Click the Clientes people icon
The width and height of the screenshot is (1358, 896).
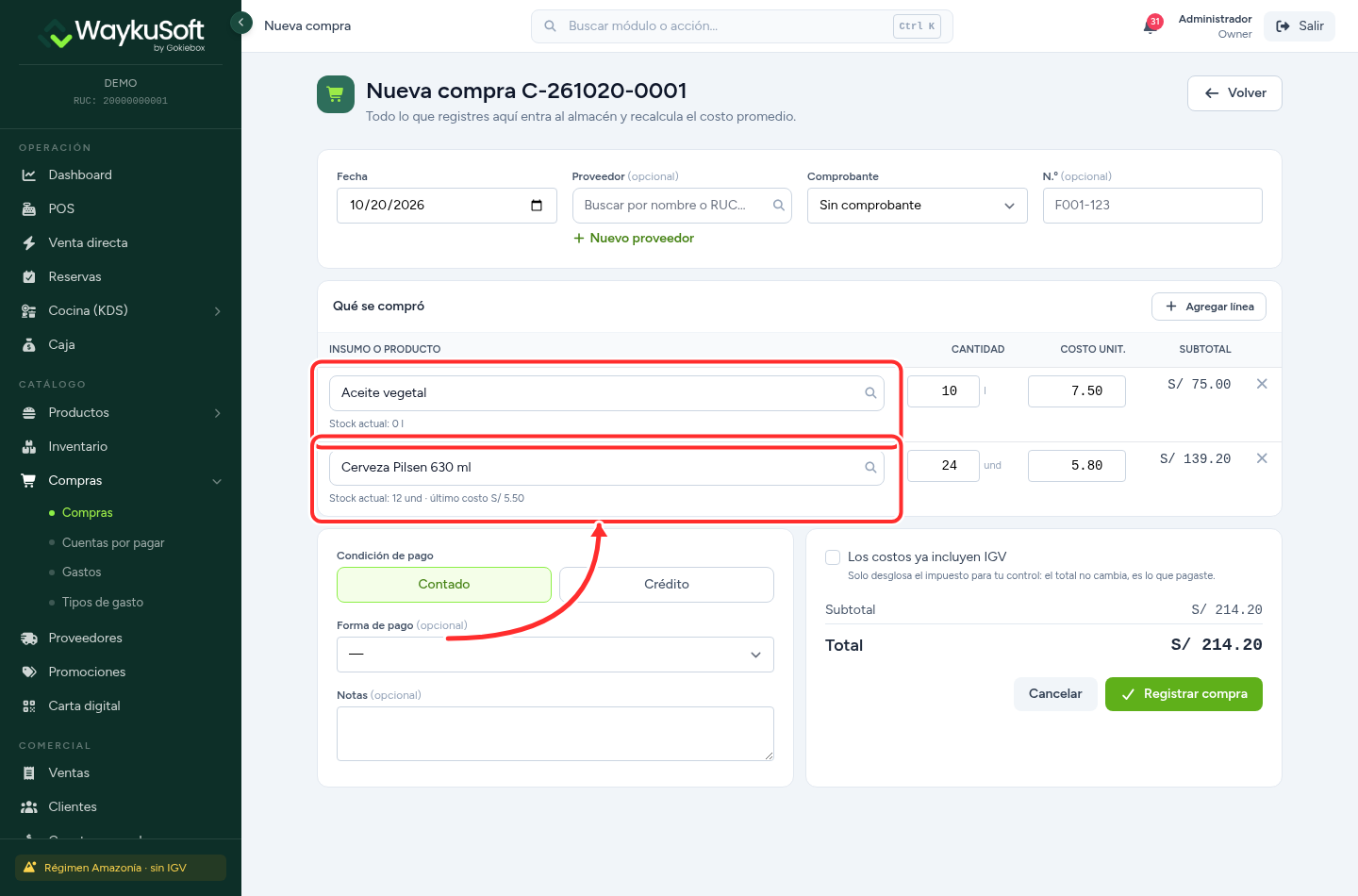(x=29, y=807)
